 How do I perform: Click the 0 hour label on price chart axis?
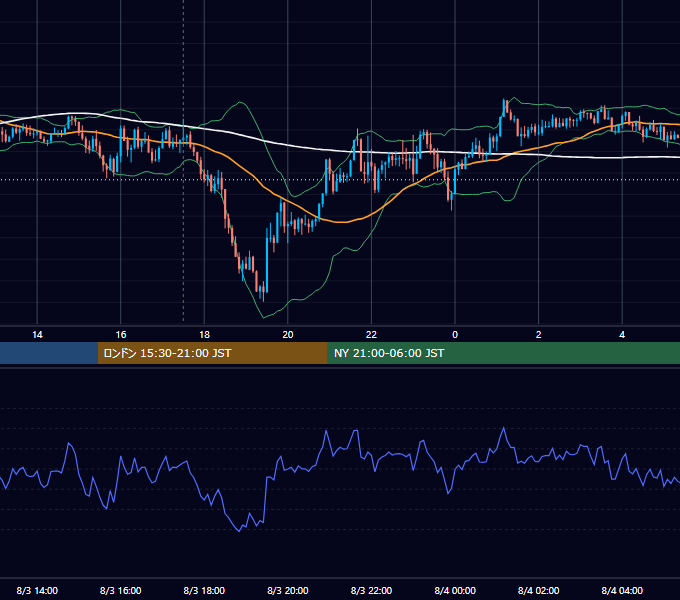[x=455, y=335]
